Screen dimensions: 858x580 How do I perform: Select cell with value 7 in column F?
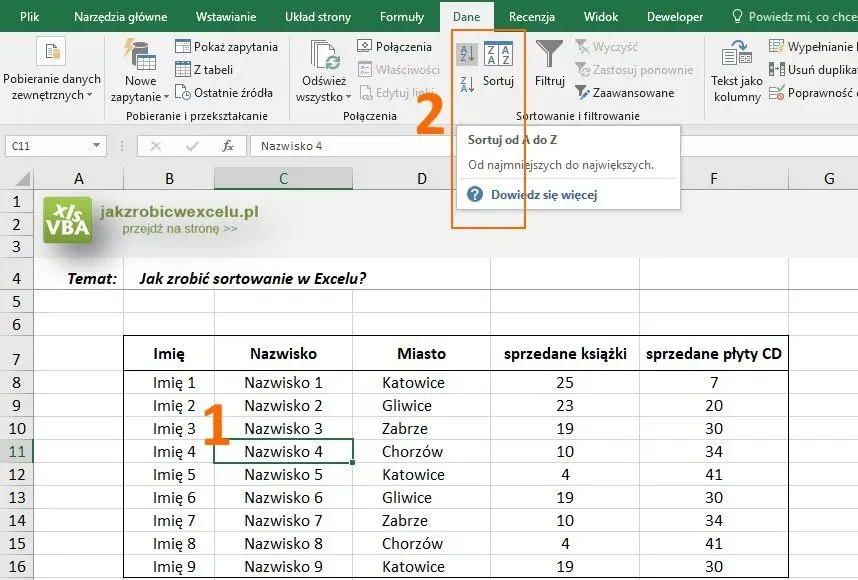click(x=714, y=382)
